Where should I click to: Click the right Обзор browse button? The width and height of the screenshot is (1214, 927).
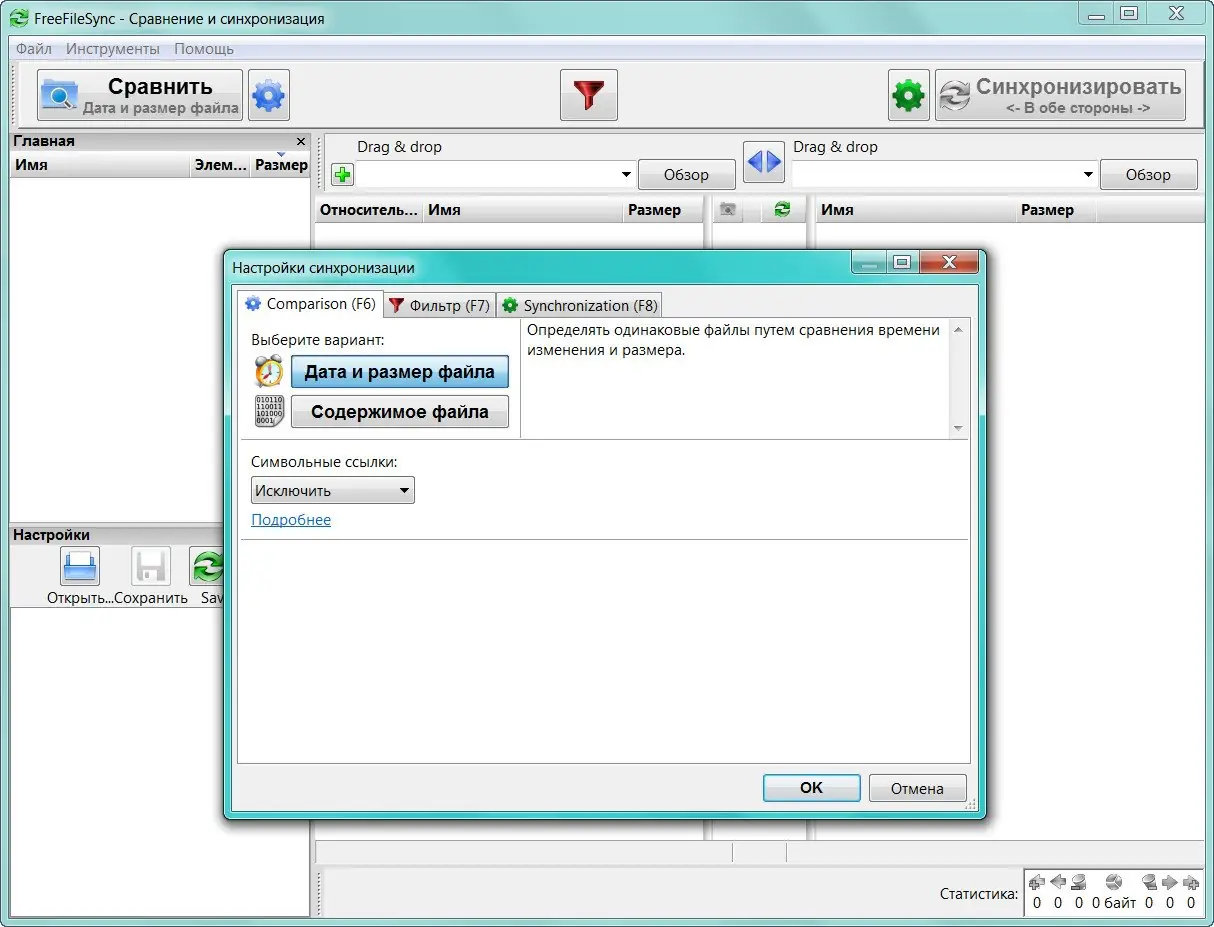click(1148, 175)
